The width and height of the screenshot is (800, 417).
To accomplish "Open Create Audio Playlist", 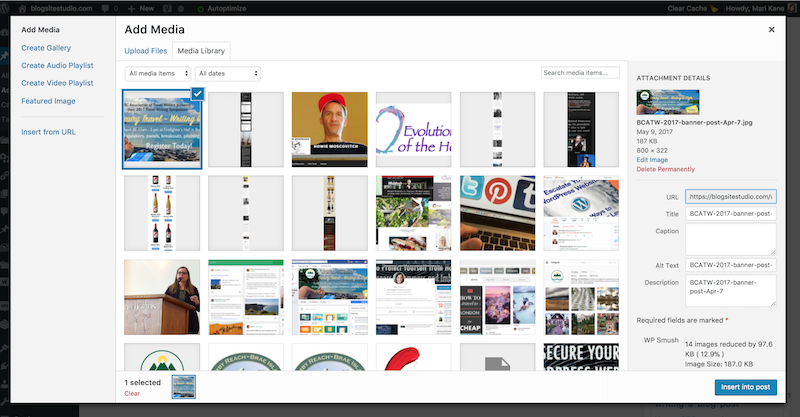I will point(57,65).
